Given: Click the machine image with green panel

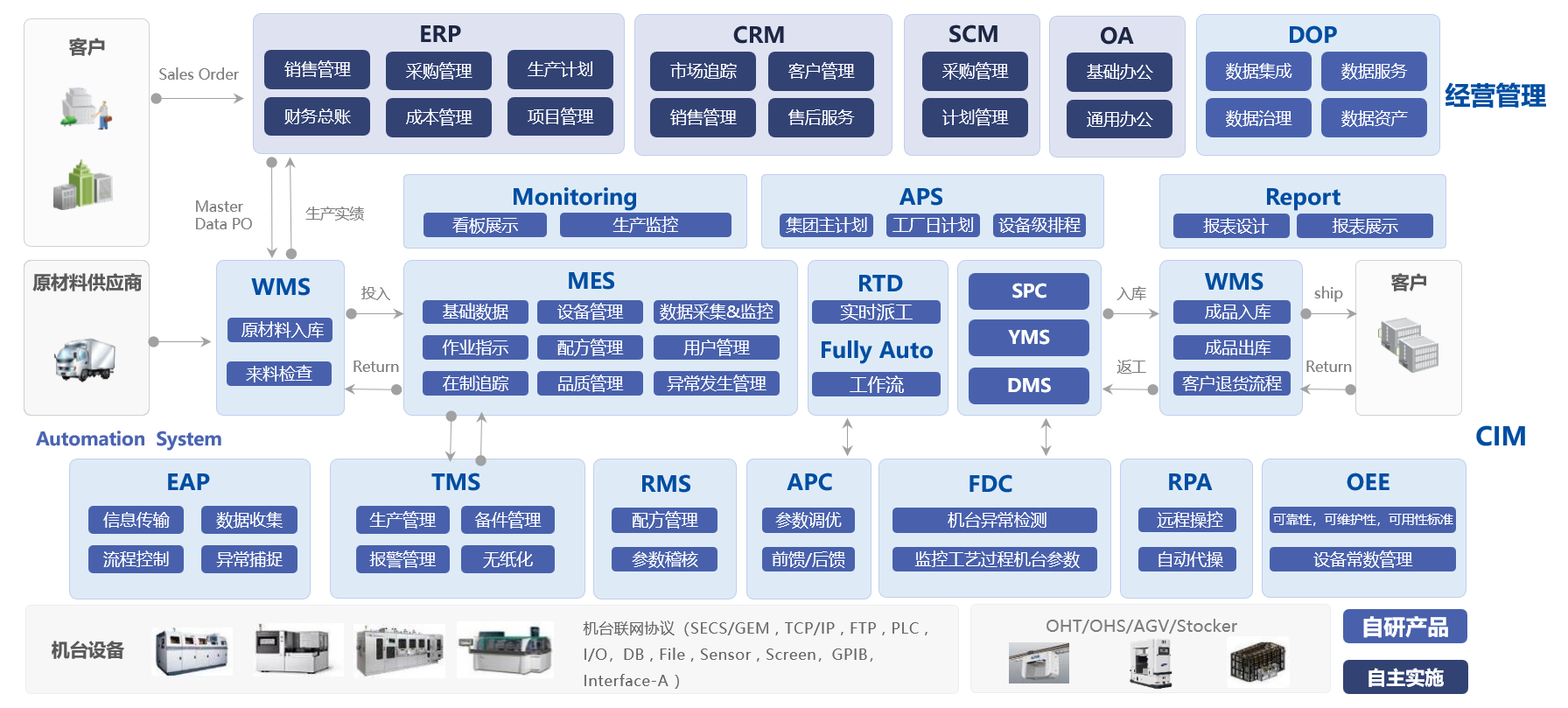Looking at the screenshot, I should pos(505,649).
